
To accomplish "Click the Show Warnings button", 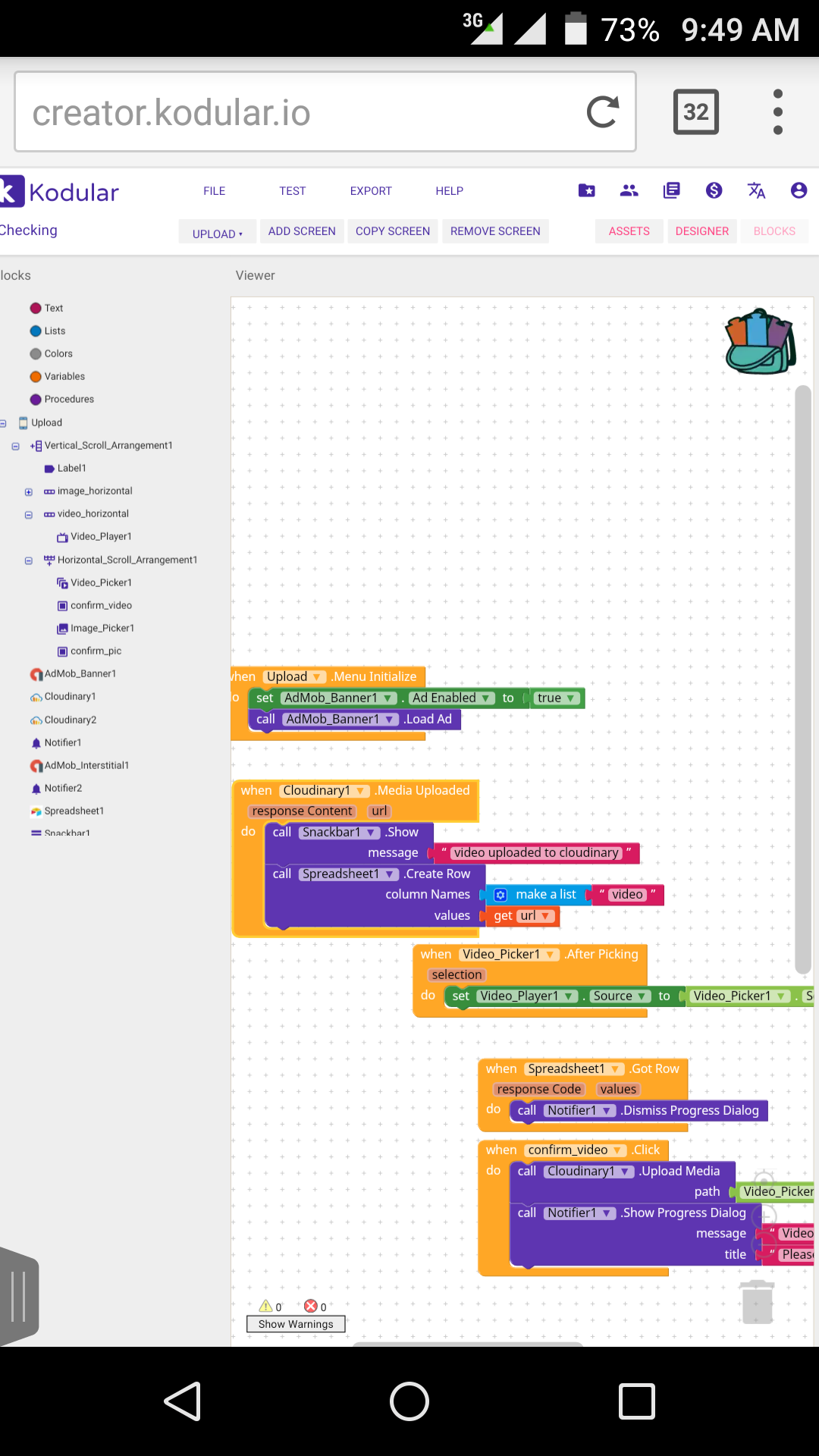I will tap(296, 1324).
